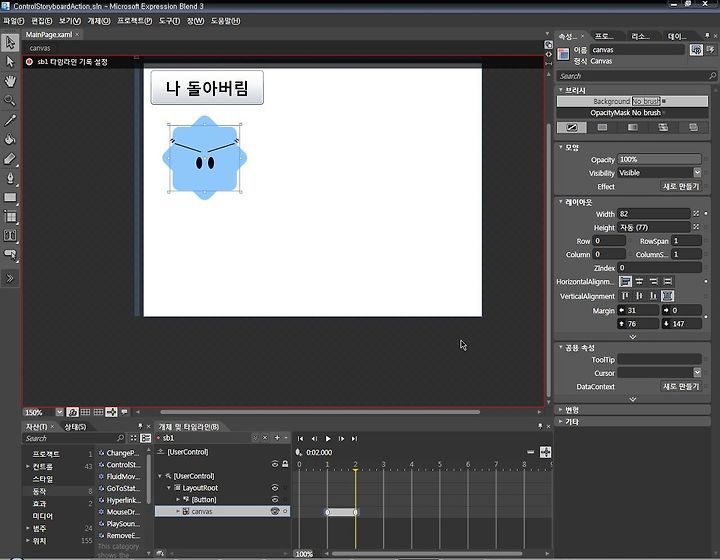Select the Zoom magnifier tool
Image resolution: width=720 pixels, height=560 pixels.
tap(10, 100)
